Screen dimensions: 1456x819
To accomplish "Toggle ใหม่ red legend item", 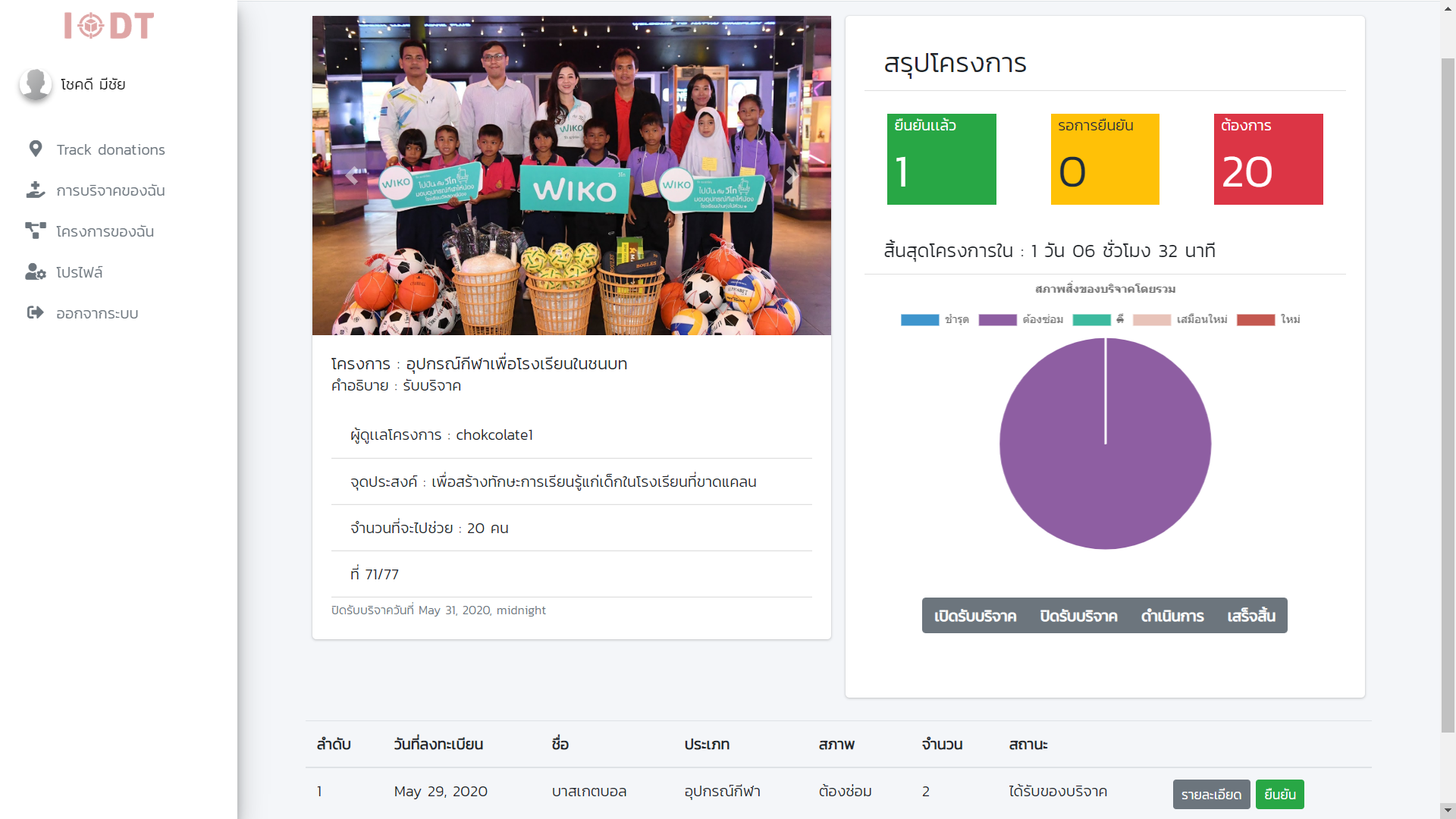I will (1255, 320).
